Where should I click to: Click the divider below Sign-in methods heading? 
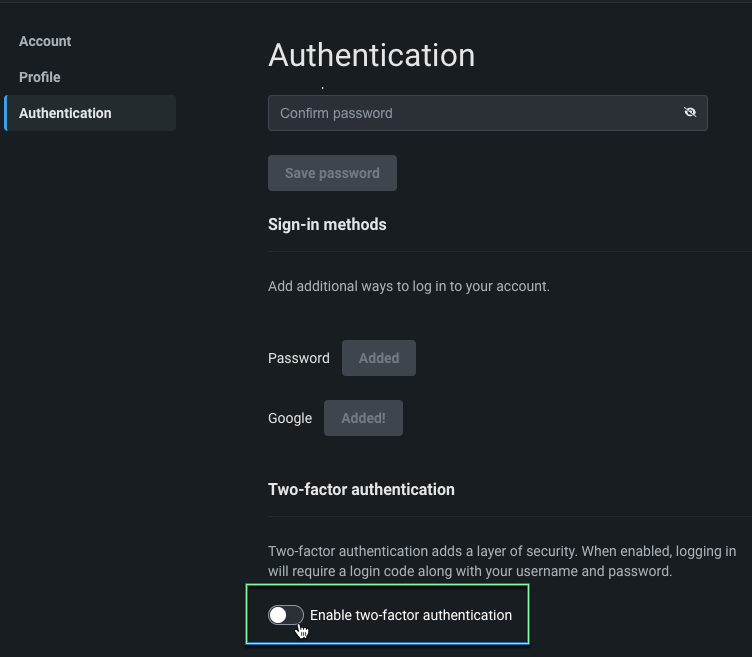(508, 252)
